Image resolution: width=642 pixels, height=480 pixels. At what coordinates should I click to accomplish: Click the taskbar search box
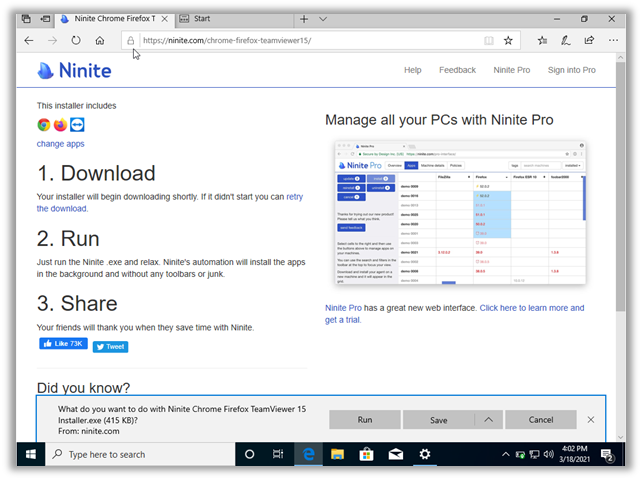click(140, 454)
